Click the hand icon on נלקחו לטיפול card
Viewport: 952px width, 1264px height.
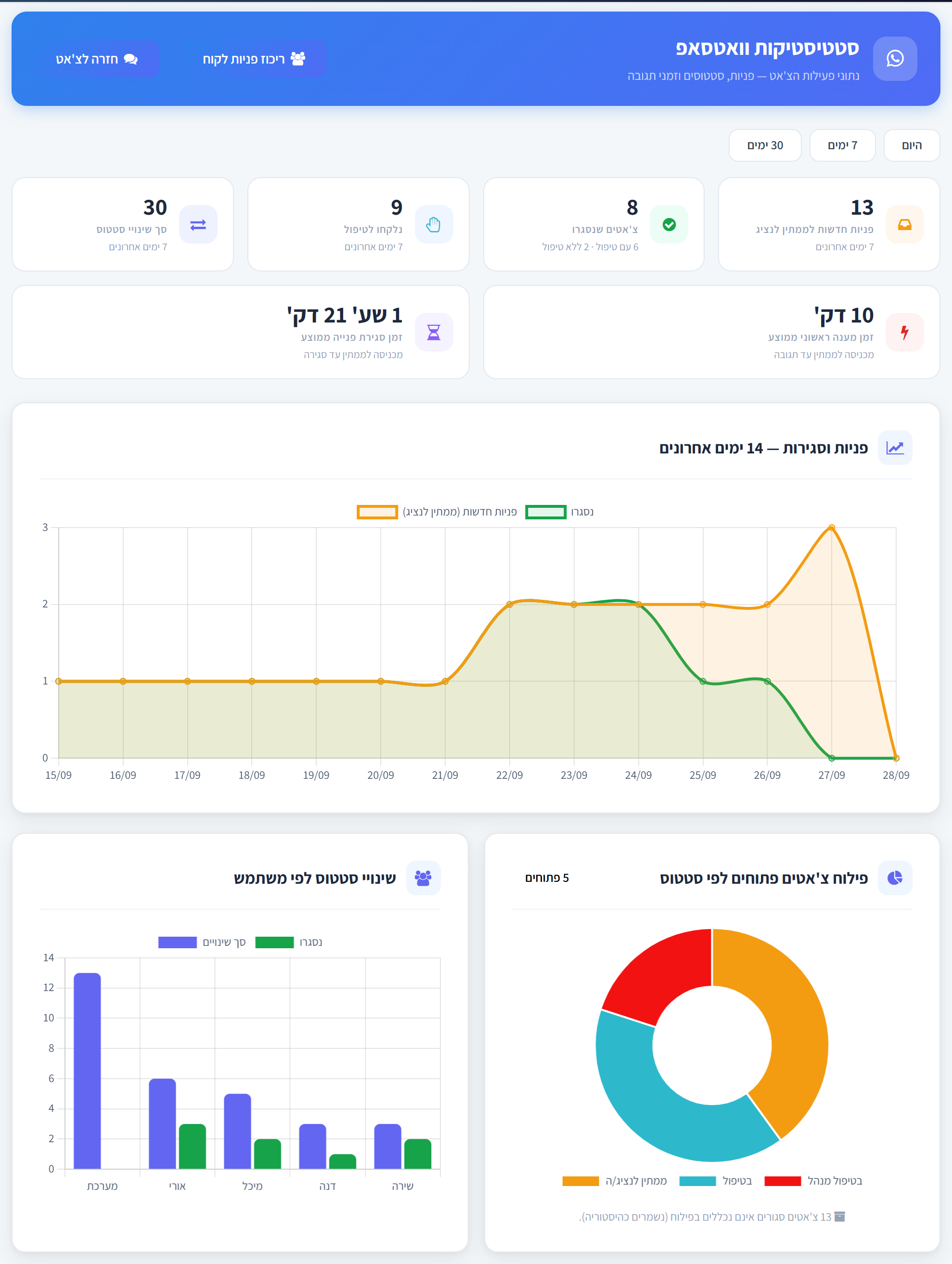pos(434,225)
